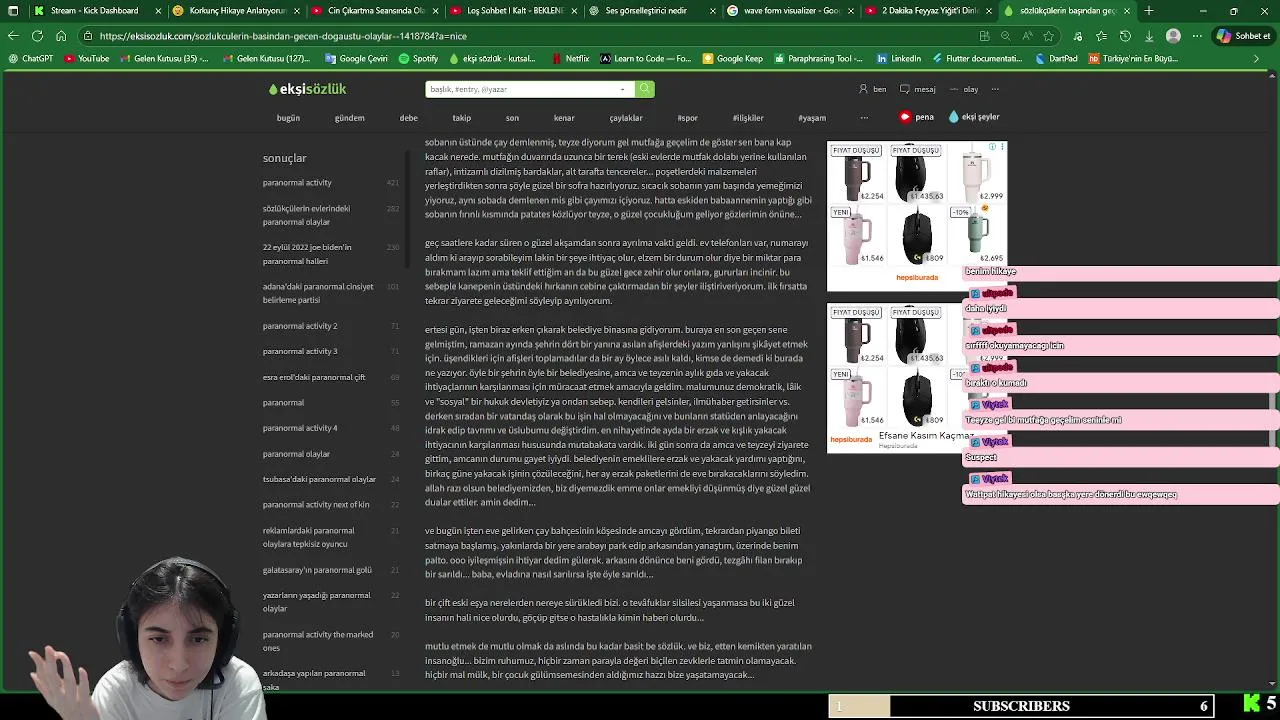
Task: Open 'tsubasa'daki paranormal olaylar' result
Action: click(319, 479)
